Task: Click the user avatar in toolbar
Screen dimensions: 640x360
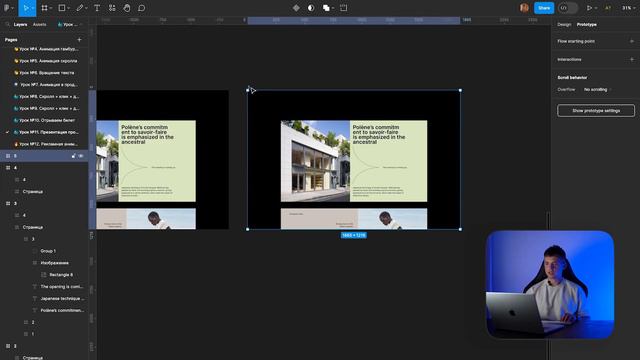Action: point(524,8)
